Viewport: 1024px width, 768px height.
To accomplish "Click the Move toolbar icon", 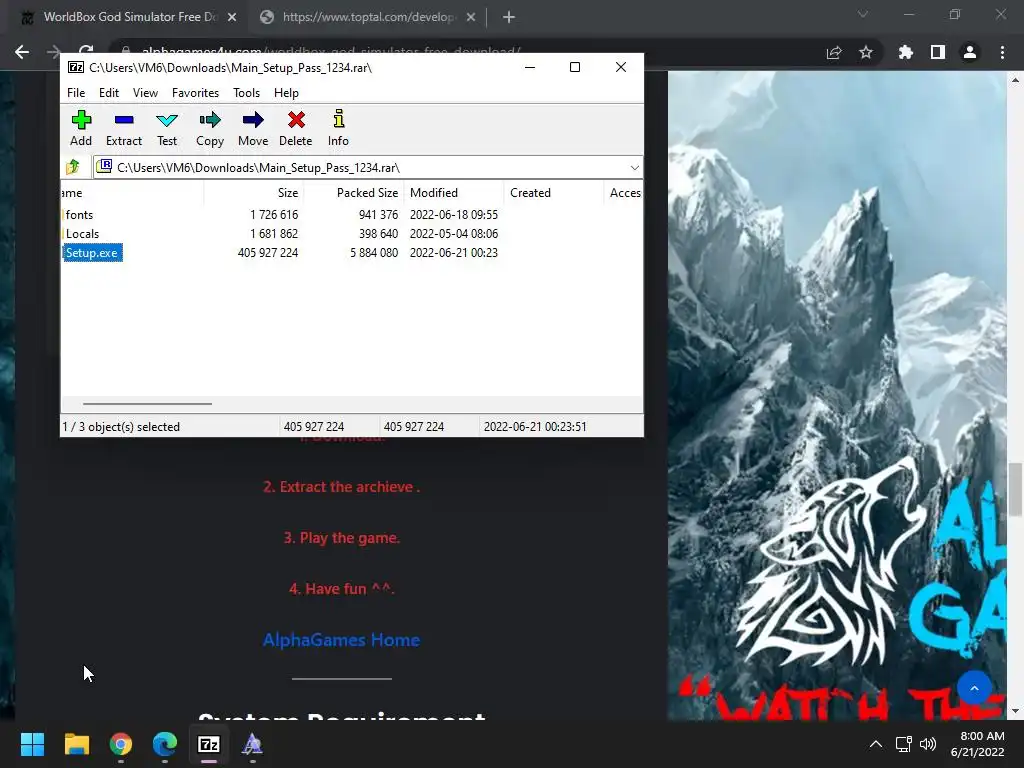I will point(253,128).
